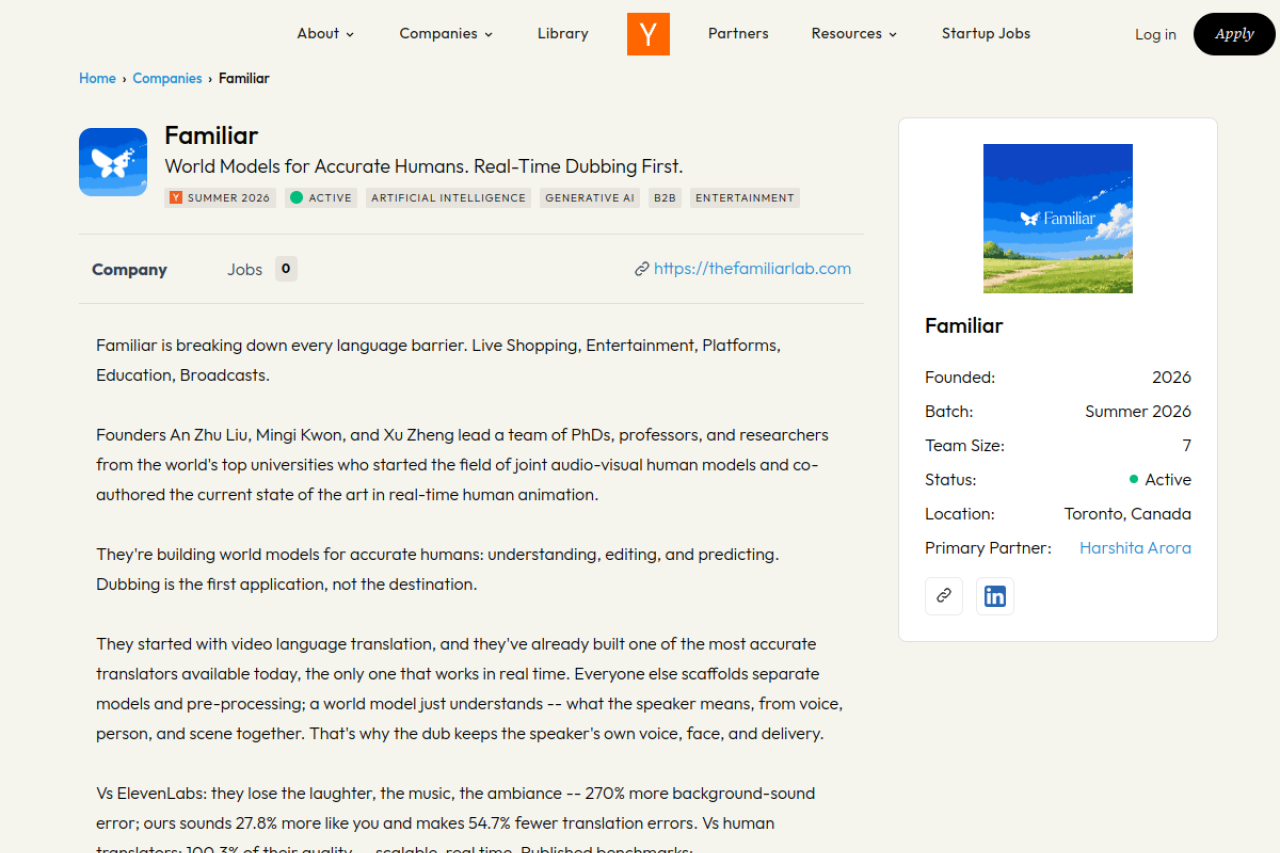
Task: Click the black Apply button
Action: click(1234, 34)
